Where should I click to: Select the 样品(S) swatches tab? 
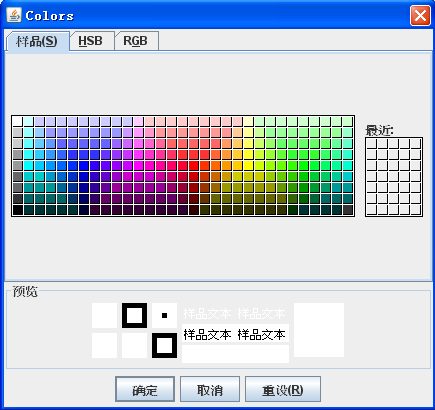coord(37,41)
